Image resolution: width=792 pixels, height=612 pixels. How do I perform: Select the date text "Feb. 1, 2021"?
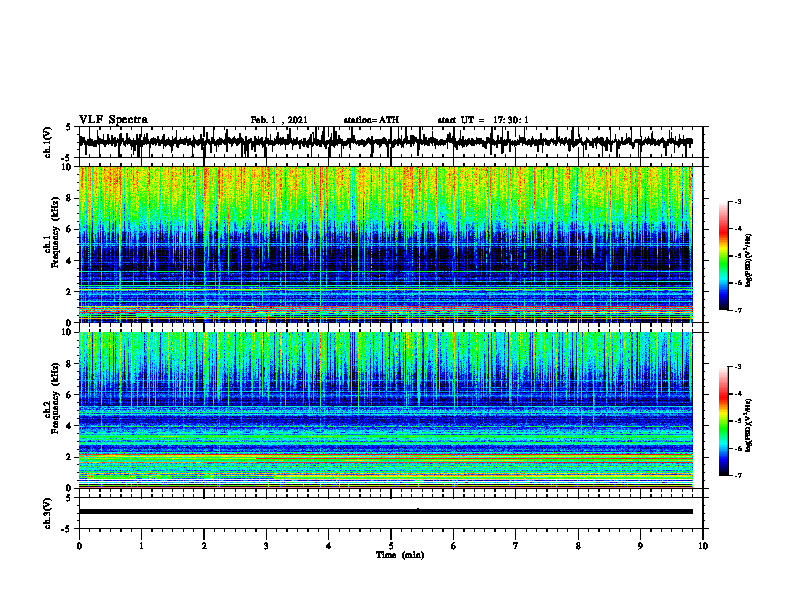279,120
